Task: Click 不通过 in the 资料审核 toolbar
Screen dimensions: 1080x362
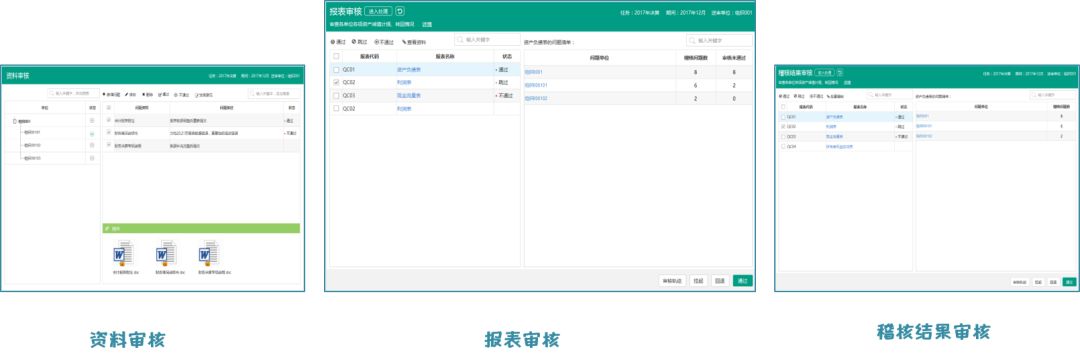Action: coord(182,95)
